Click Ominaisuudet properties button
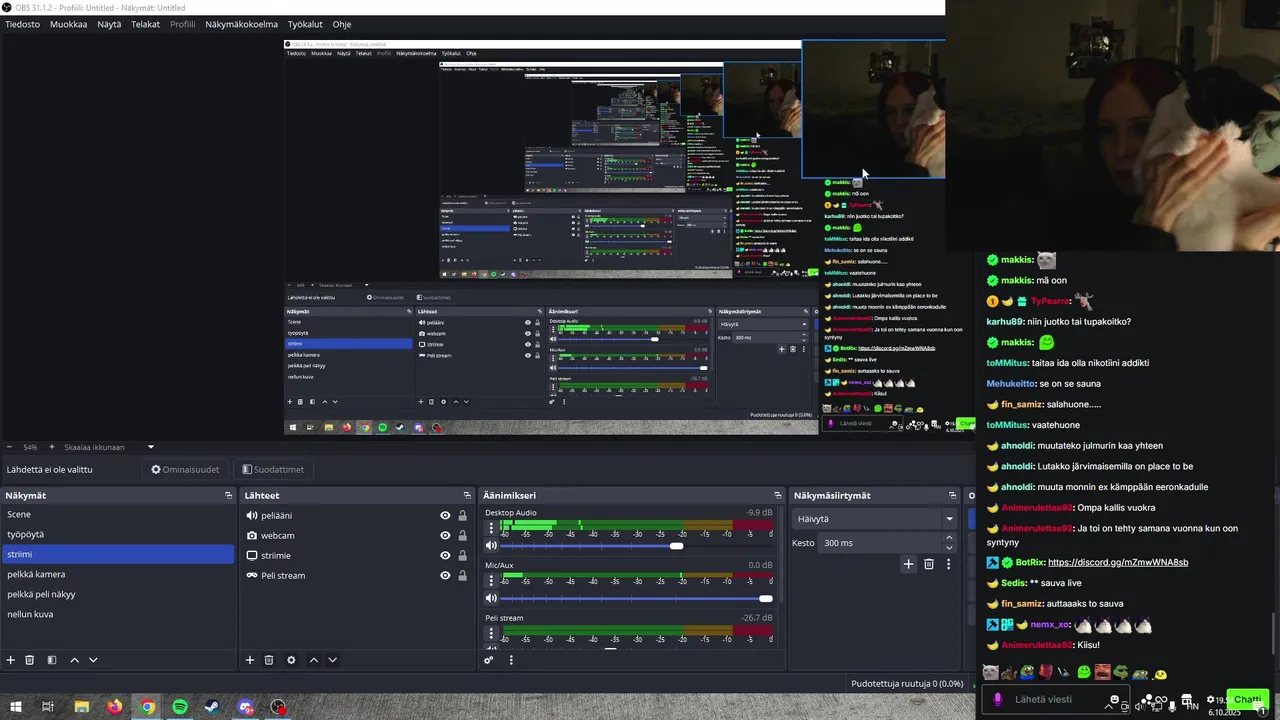This screenshot has height=720, width=1280. point(185,469)
